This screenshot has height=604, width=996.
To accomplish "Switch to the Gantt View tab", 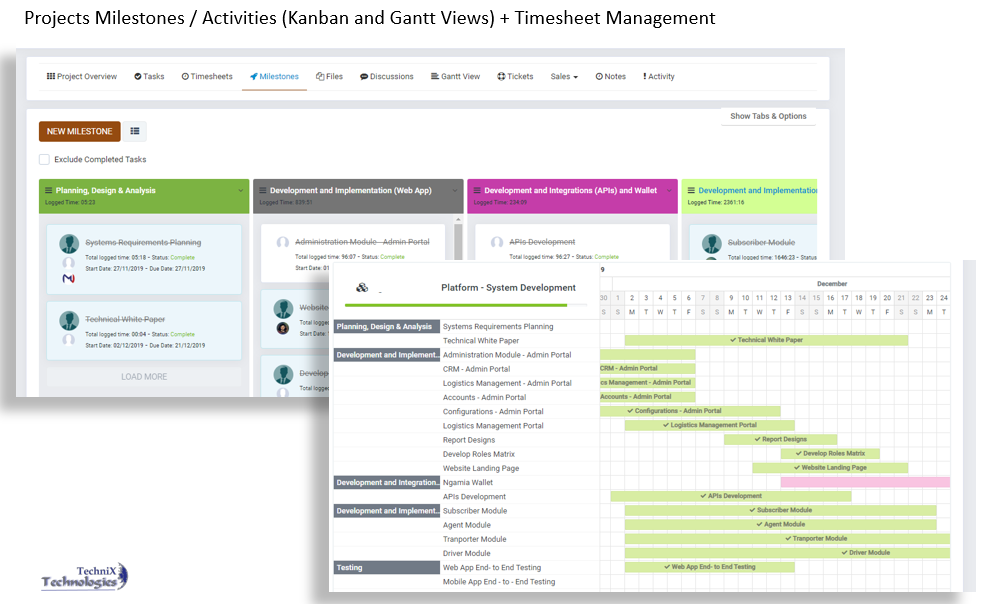I will click(x=455, y=76).
